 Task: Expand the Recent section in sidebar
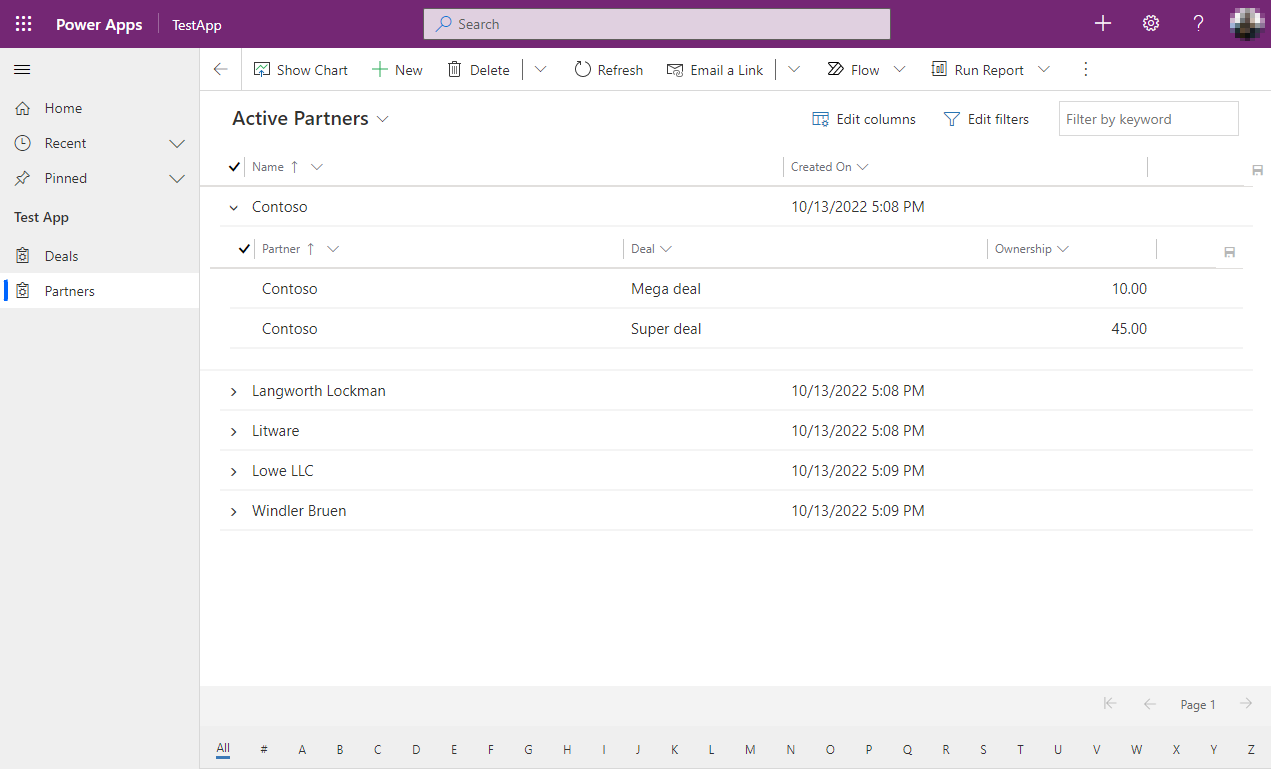[177, 144]
